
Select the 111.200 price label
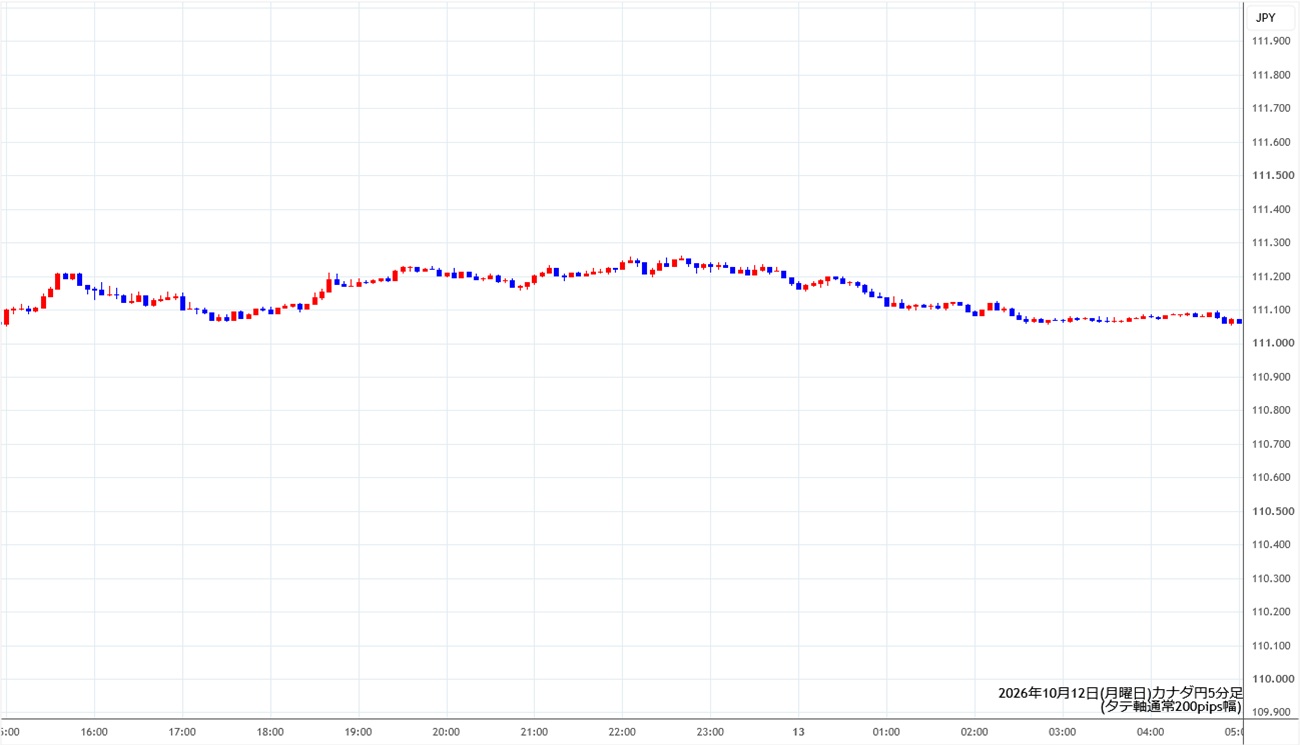click(1270, 276)
